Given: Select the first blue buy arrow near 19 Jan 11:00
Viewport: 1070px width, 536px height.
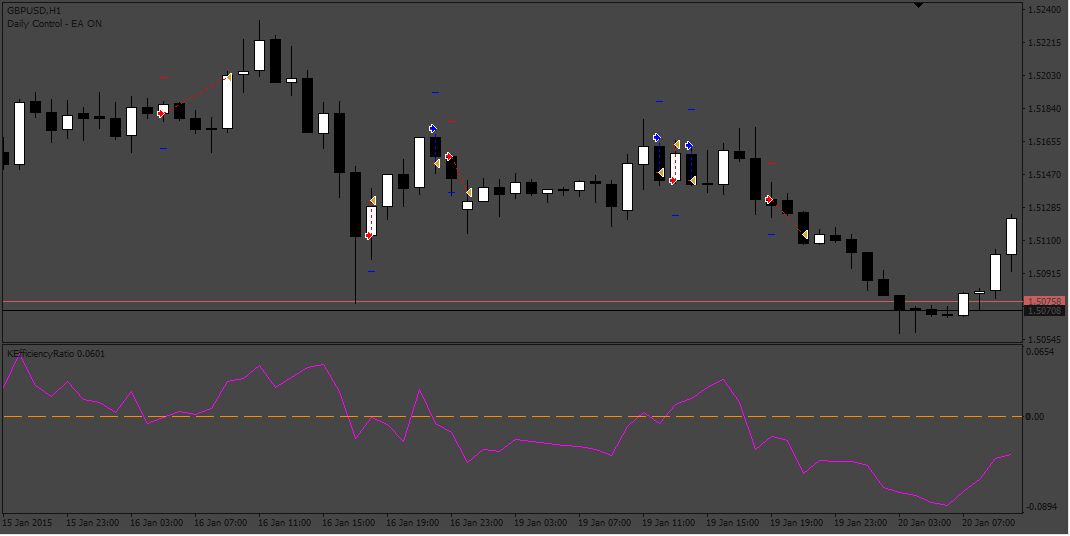Looking at the screenshot, I should 656,137.
